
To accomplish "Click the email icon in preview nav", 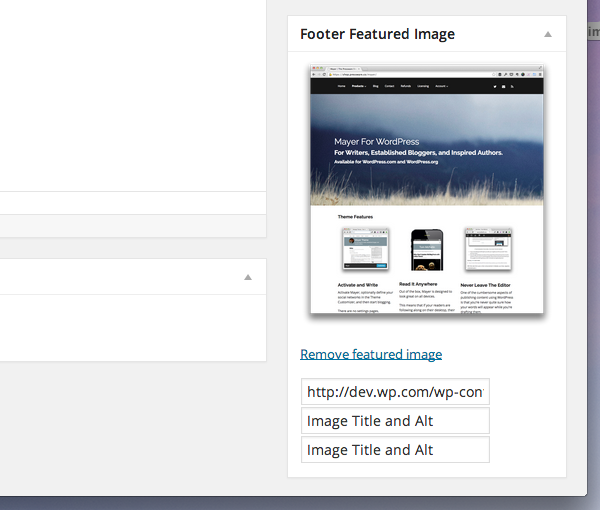I will 504,86.
